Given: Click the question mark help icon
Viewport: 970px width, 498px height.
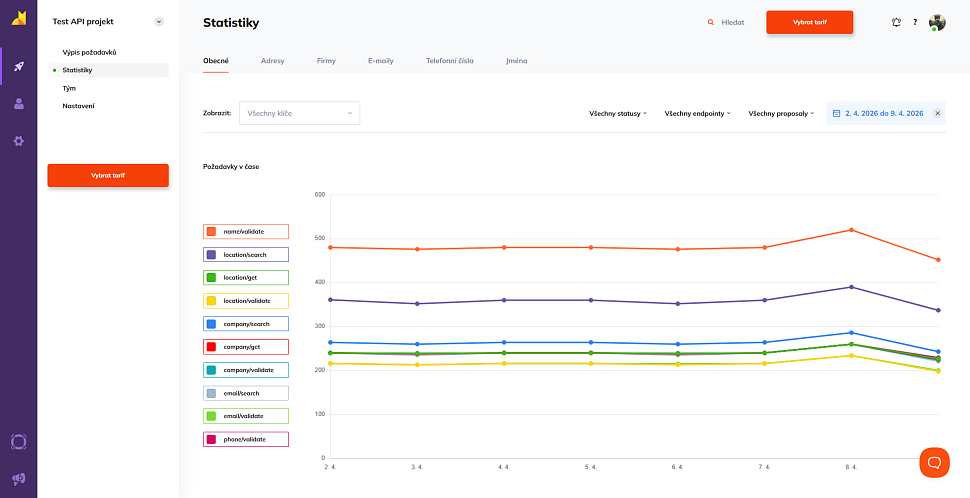Looking at the screenshot, I should tap(915, 22).
